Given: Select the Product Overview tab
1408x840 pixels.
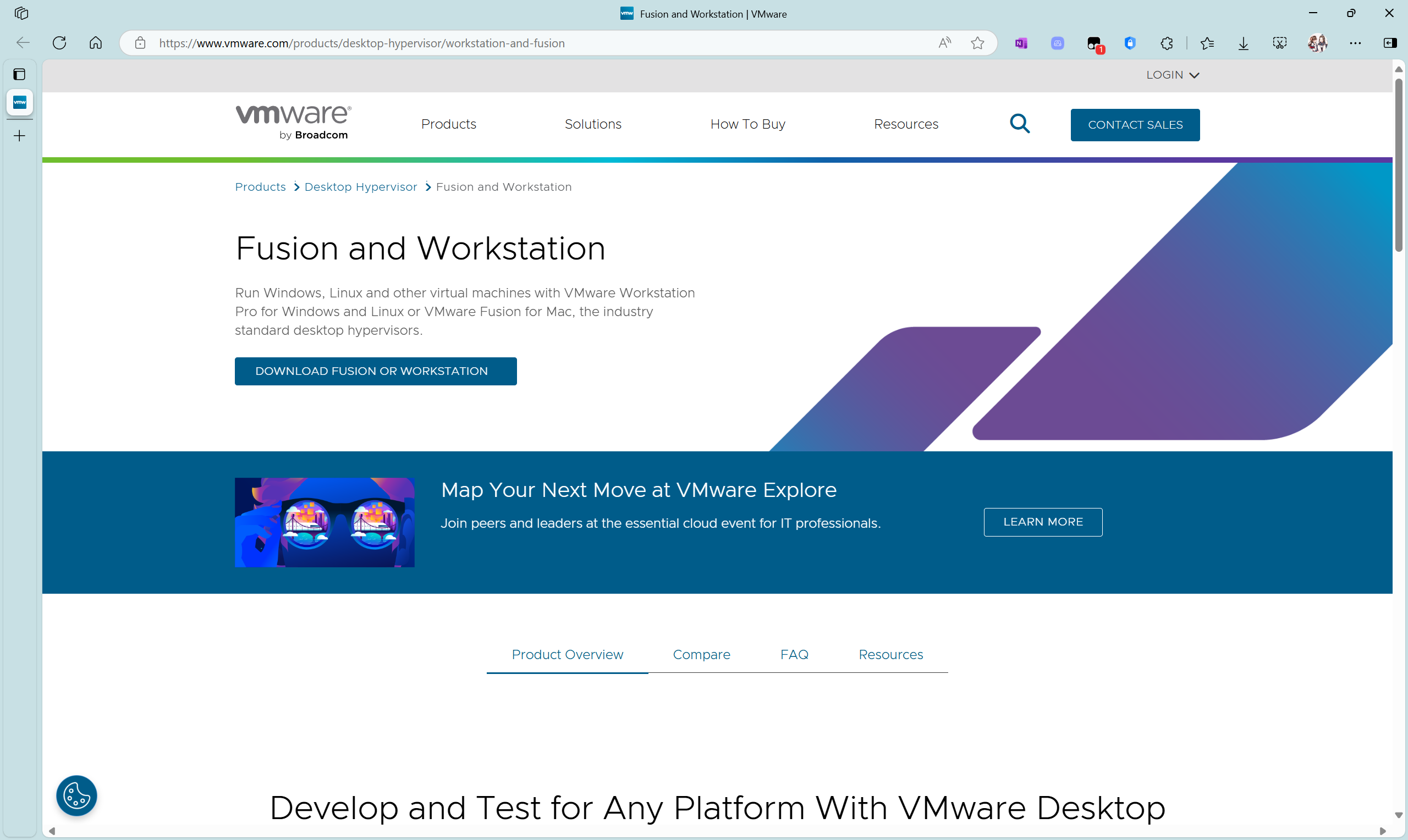Looking at the screenshot, I should pos(567,654).
